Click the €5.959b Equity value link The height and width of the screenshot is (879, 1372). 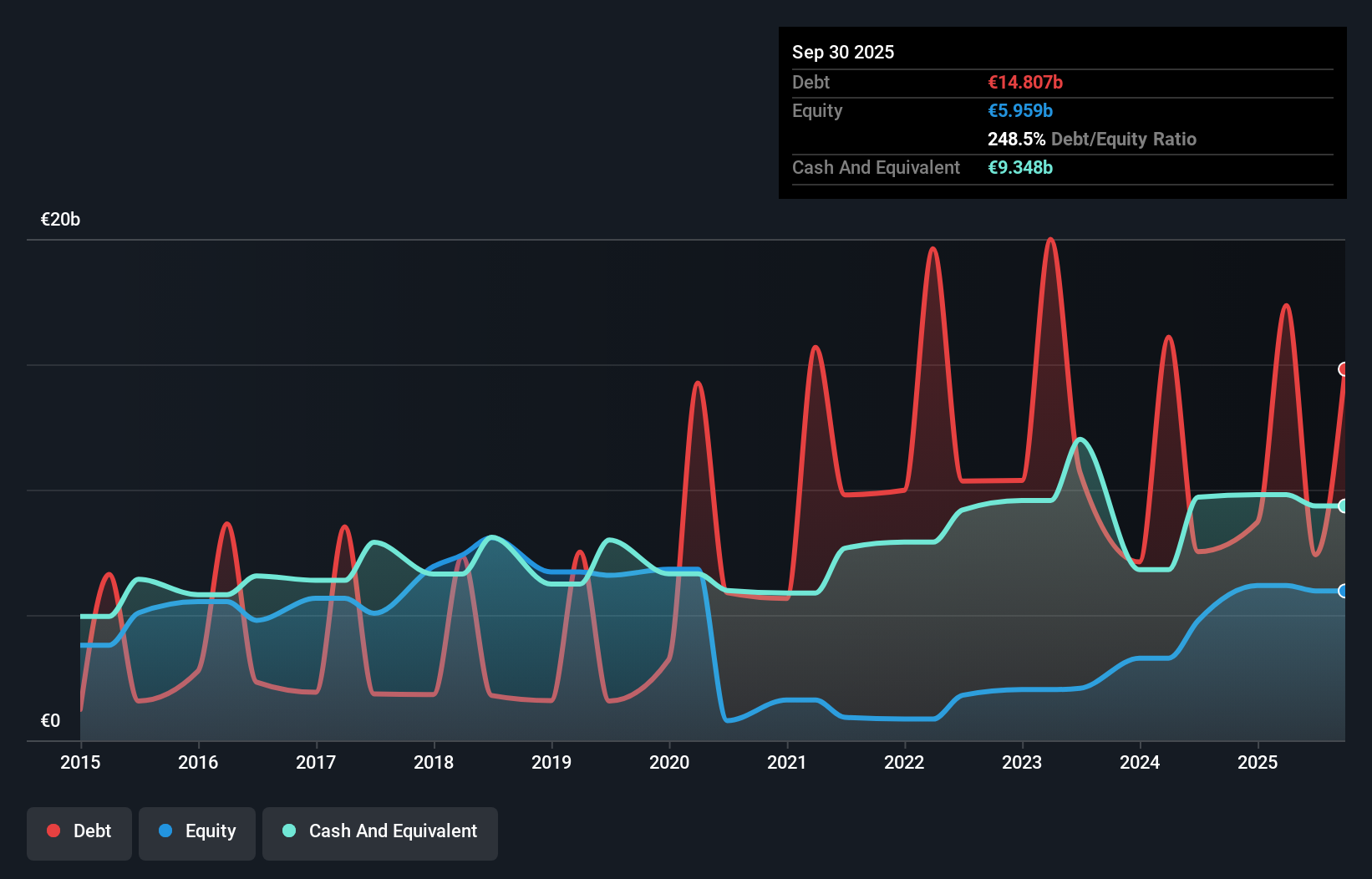(x=1020, y=110)
